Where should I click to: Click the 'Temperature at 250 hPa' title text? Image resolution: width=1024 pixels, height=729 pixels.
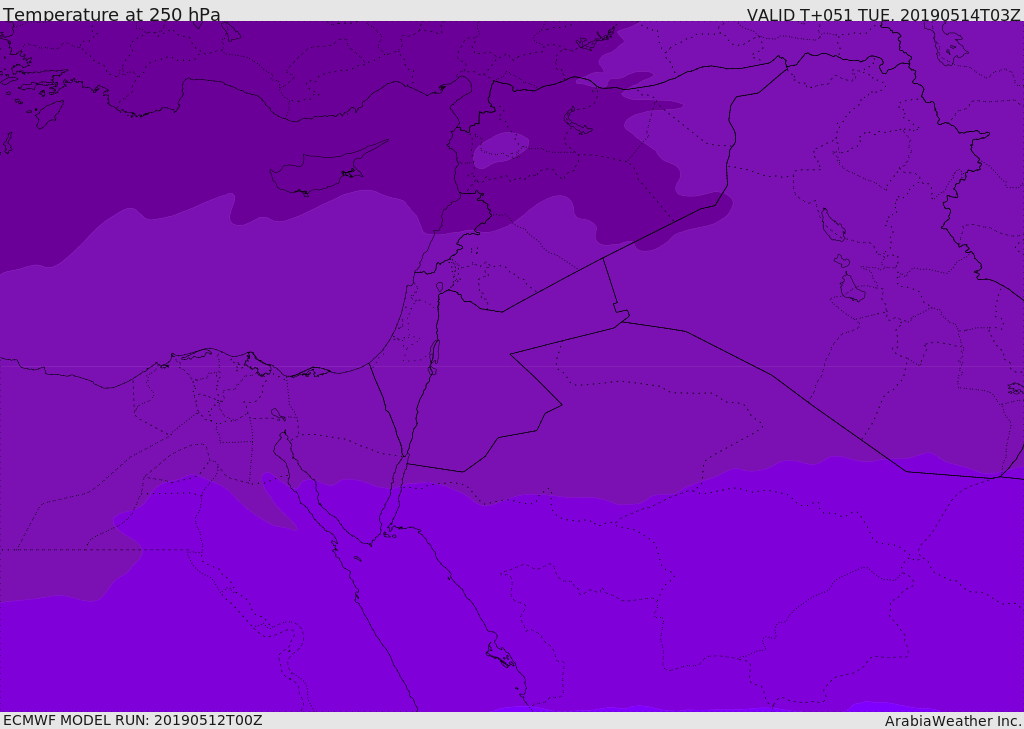(112, 14)
